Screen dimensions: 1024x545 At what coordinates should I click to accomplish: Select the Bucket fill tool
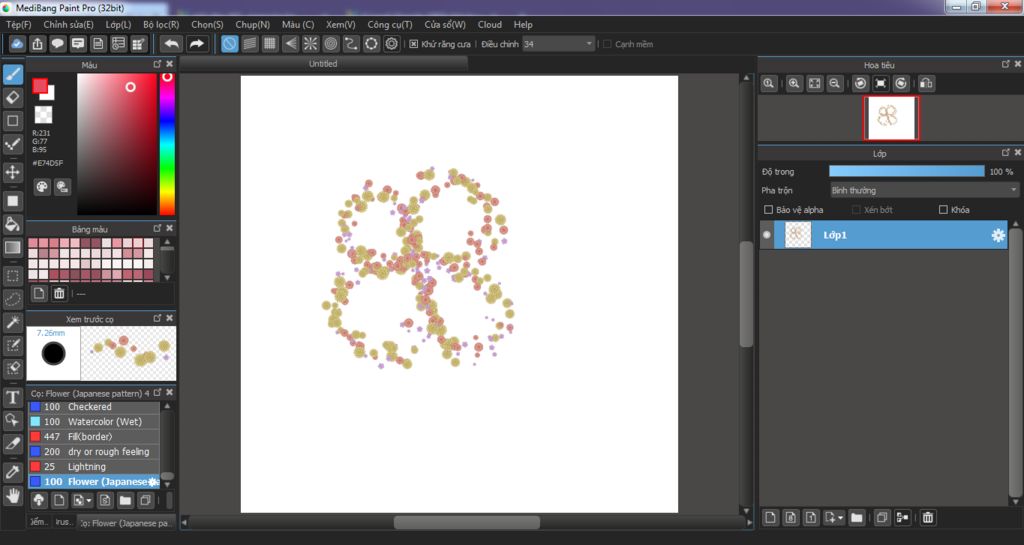point(13,223)
